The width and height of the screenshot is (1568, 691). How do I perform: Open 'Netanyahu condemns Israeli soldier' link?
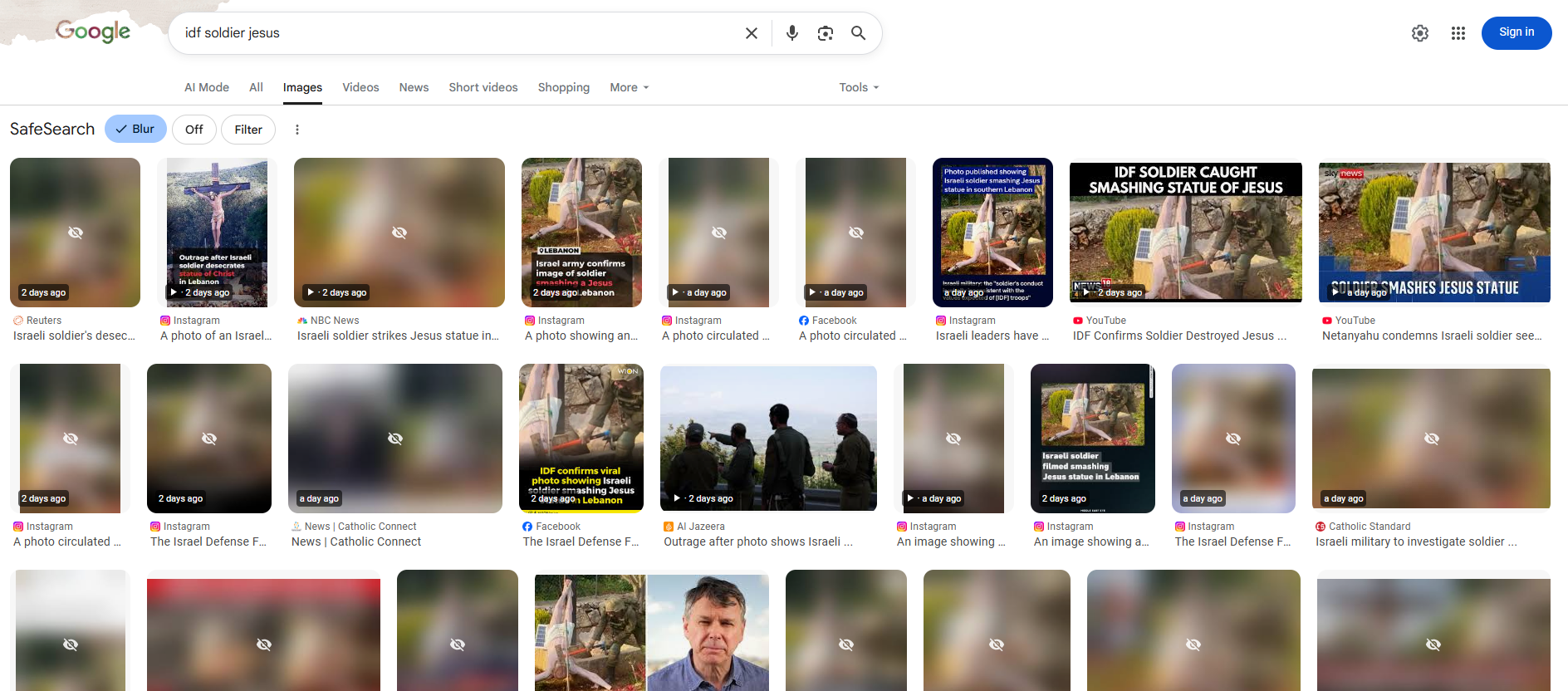click(1432, 336)
